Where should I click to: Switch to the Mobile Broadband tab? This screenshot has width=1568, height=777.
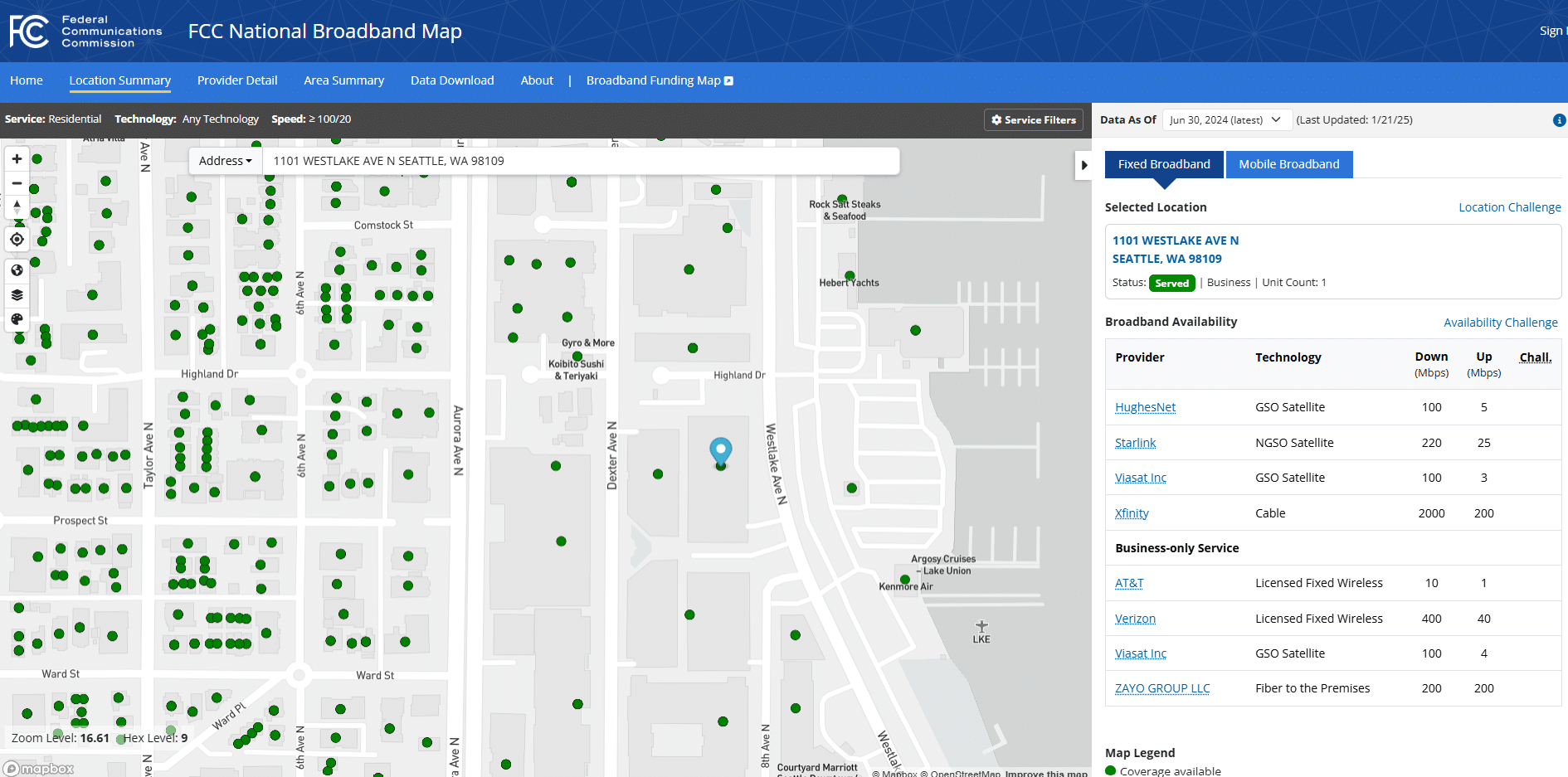click(x=1289, y=164)
